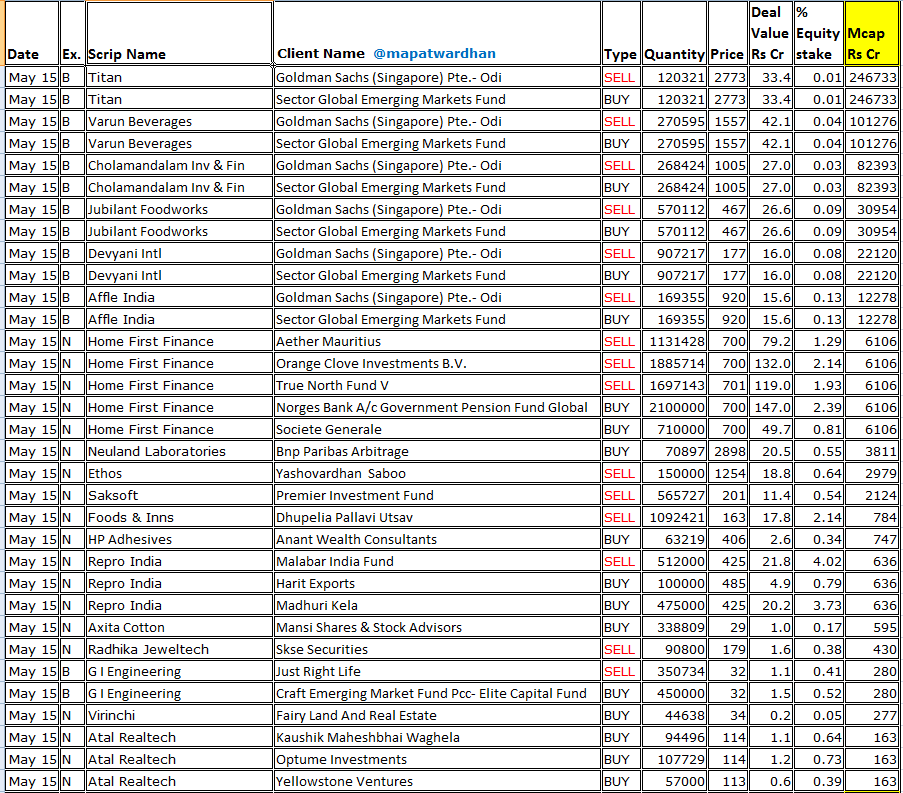Select Anant Wealth Consultants cell

pos(437,540)
